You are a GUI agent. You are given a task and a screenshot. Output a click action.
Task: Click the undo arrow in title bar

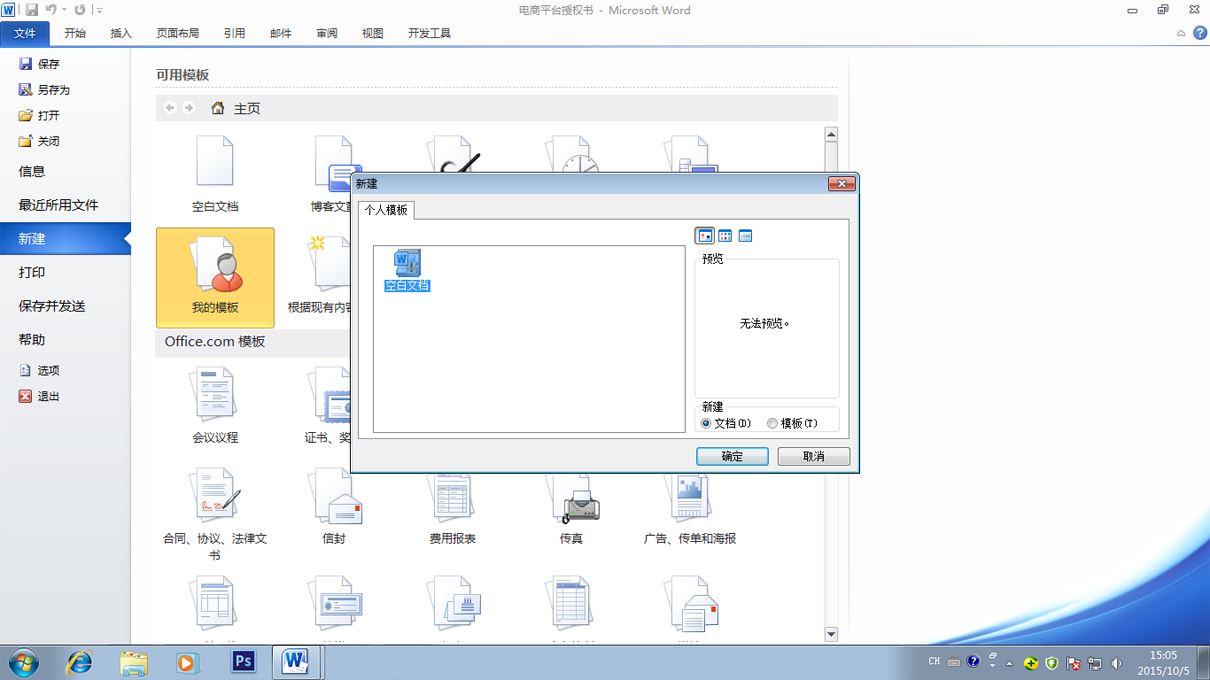point(51,10)
